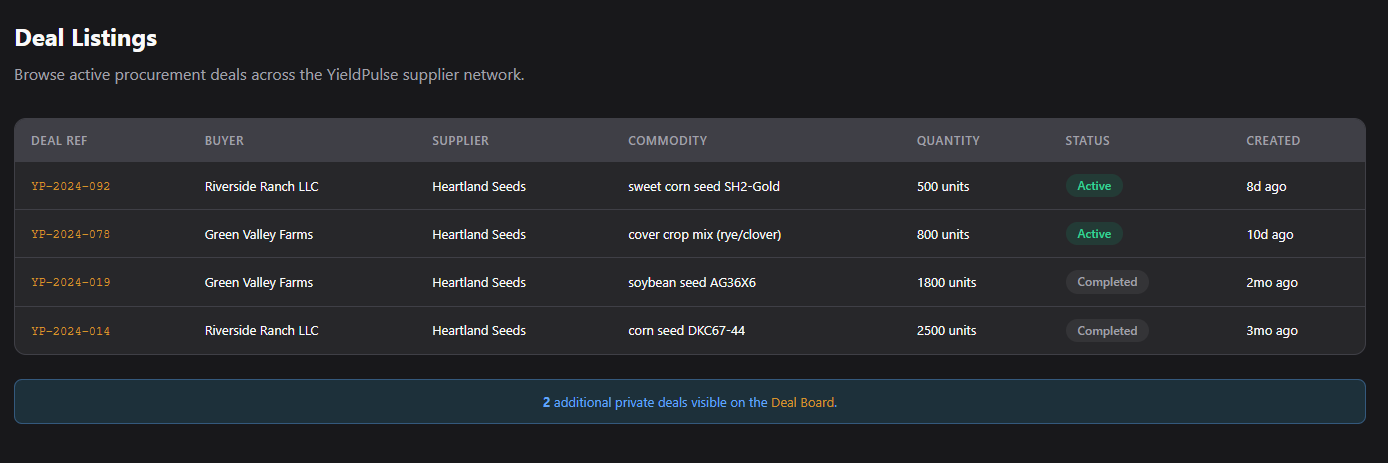The image size is (1388, 463).
Task: Follow the Deal Board link
Action: pos(803,402)
